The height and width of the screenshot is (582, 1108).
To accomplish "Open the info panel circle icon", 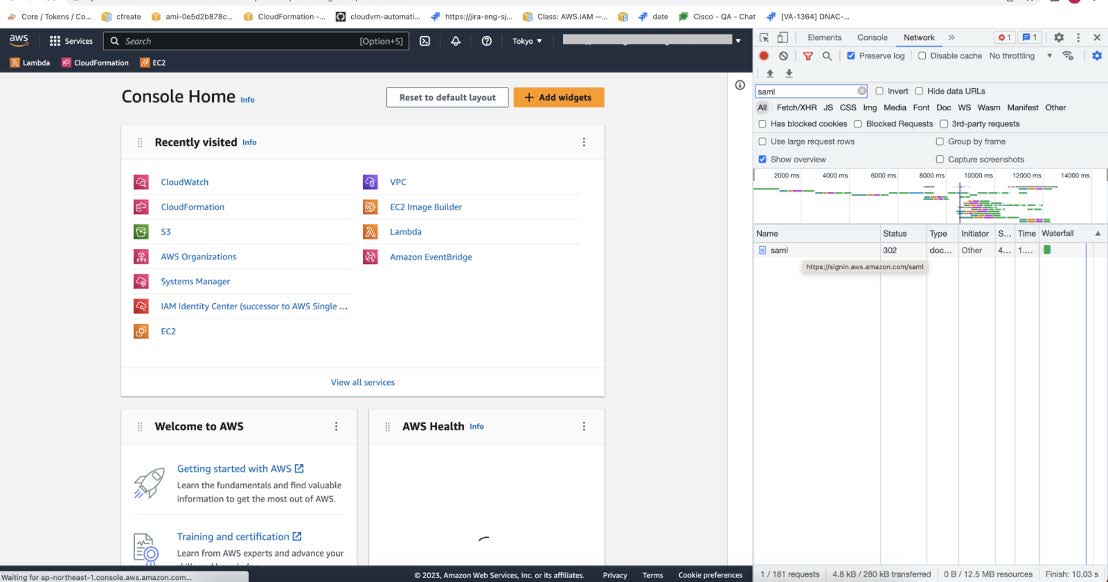I will pyautogui.click(x=740, y=85).
